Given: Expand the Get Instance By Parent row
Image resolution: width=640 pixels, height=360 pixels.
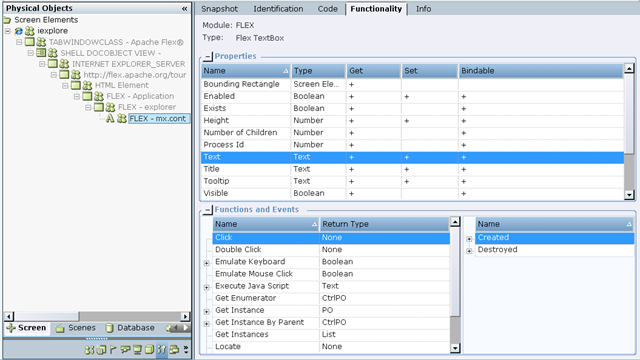Looking at the screenshot, I should (x=207, y=324).
